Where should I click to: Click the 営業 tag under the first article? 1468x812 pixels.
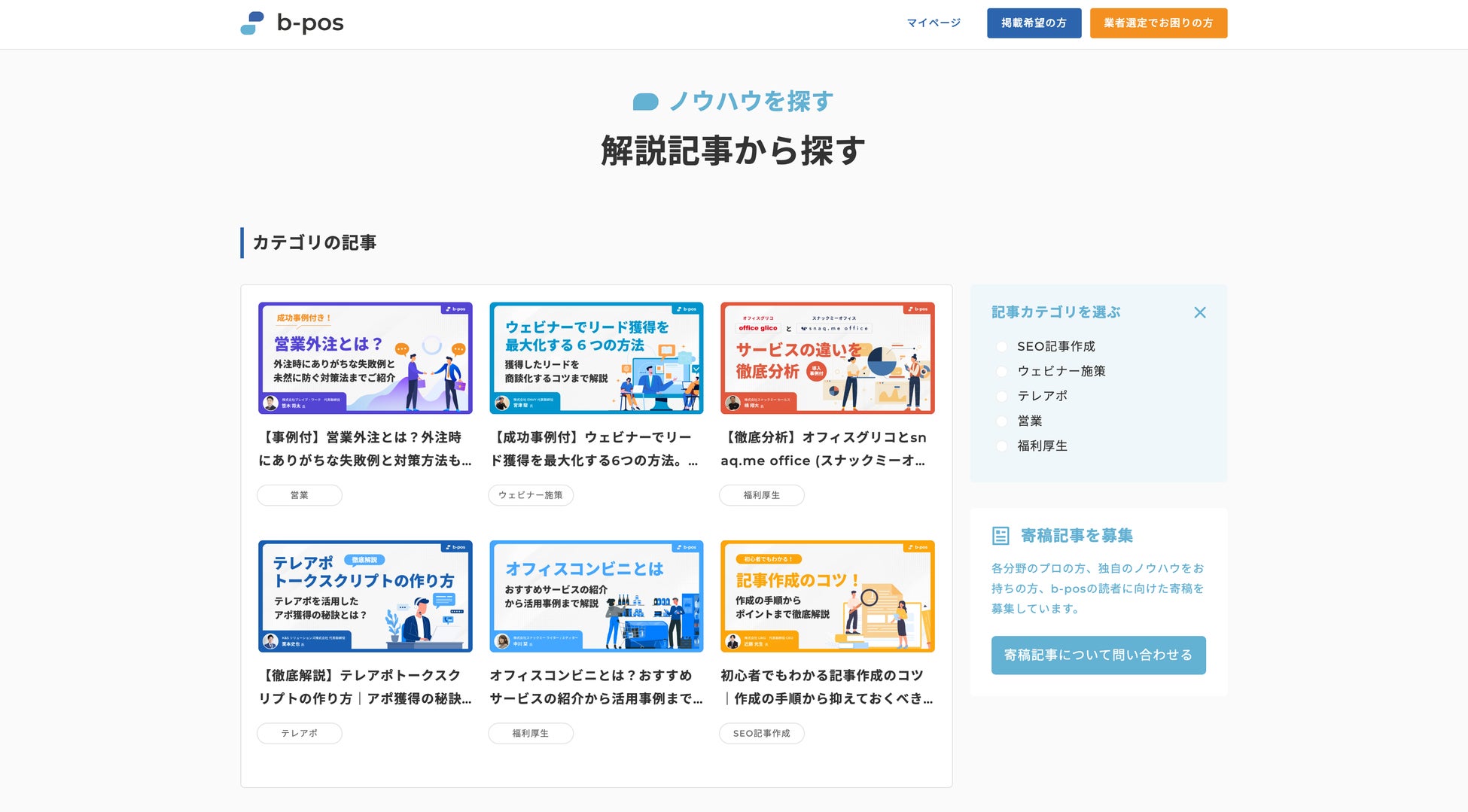(300, 495)
